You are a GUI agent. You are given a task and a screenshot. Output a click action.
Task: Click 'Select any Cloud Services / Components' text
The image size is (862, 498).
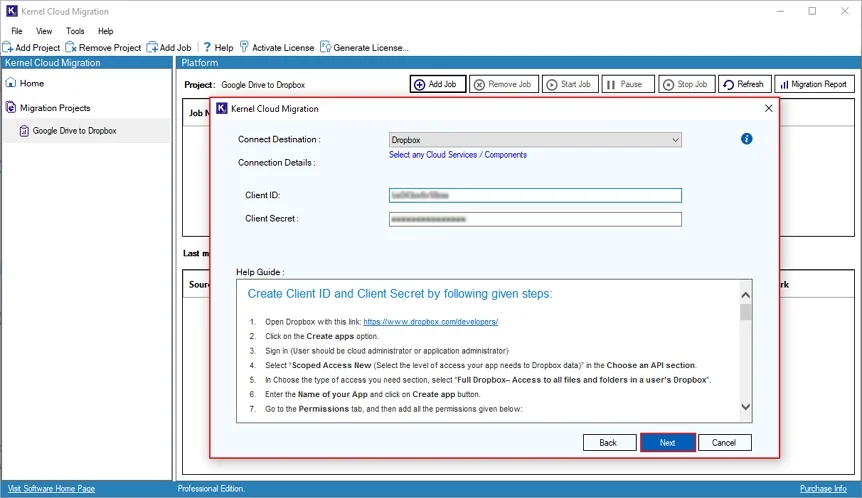click(x=457, y=155)
